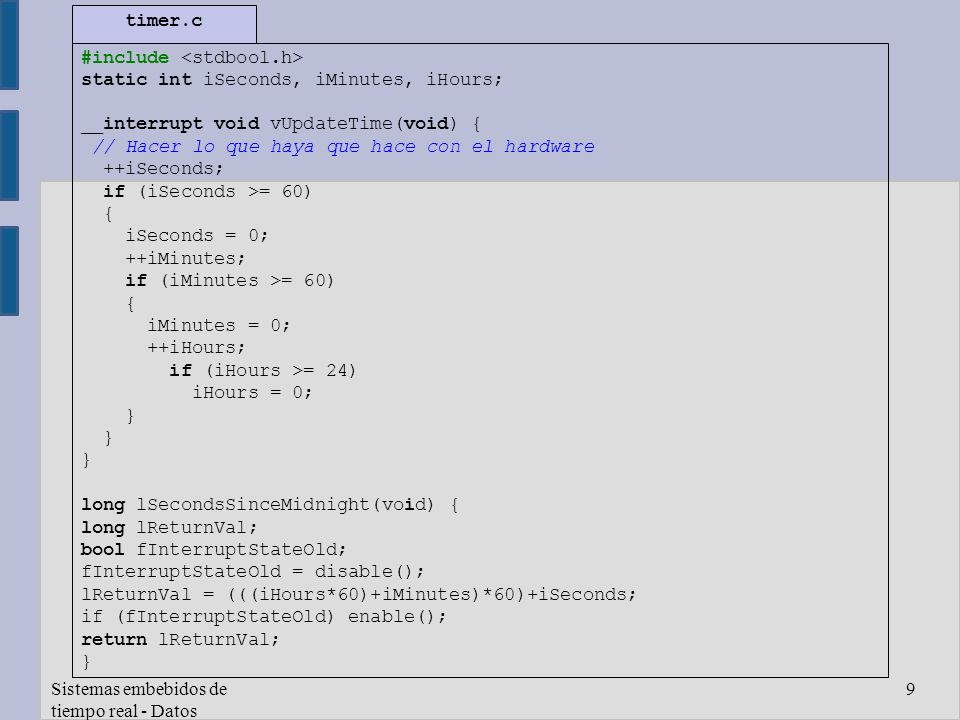Viewport: 960px width, 720px height.
Task: Click the 'if (iSeconds >= 60)' line
Action: pyautogui.click(x=208, y=192)
